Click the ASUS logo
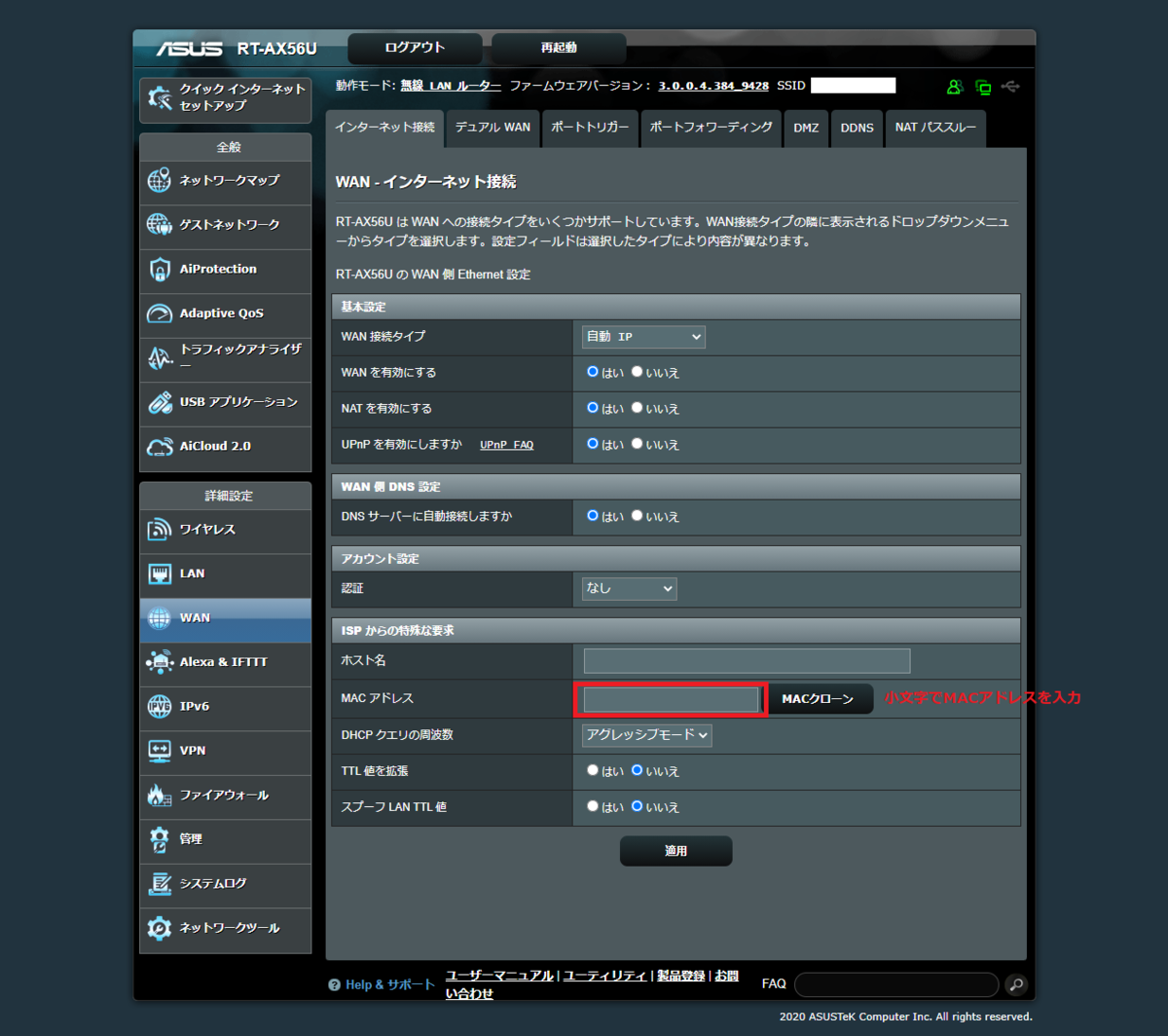 [x=188, y=49]
